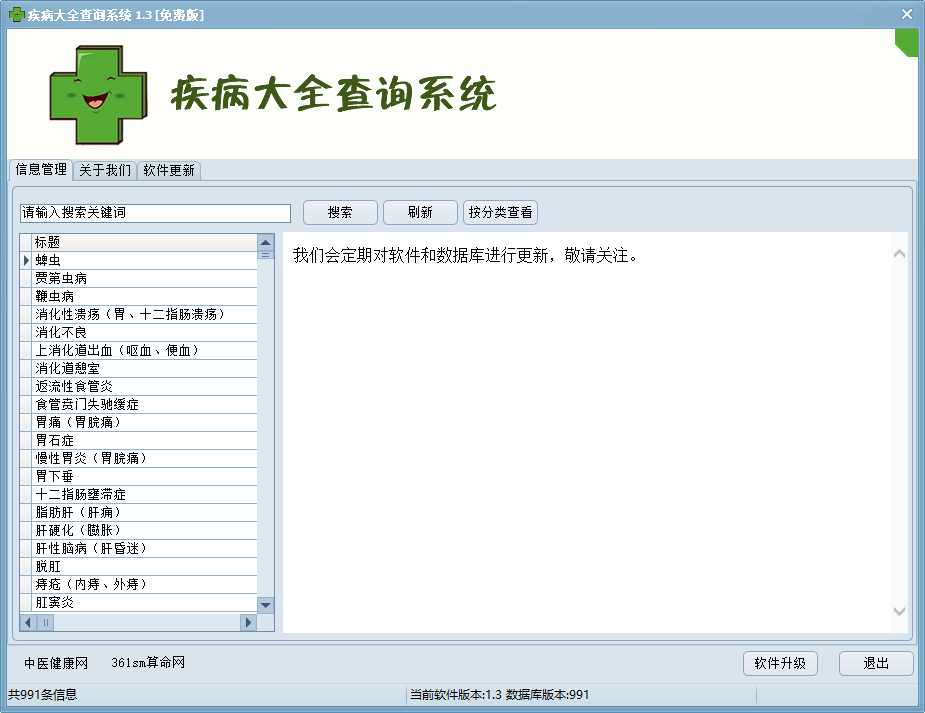925x713 pixels.
Task: Open the 中医健康网 link
Action: (57, 663)
